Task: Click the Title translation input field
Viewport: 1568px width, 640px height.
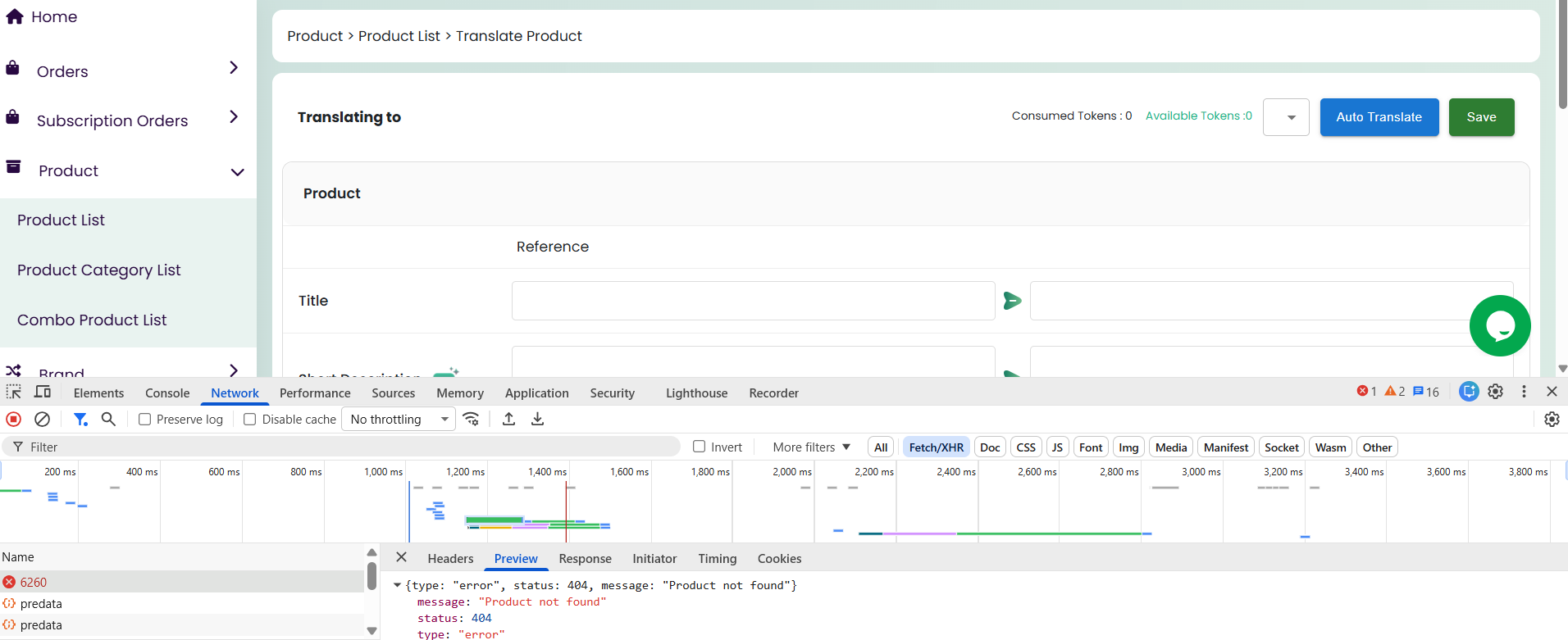Action: tap(1271, 301)
